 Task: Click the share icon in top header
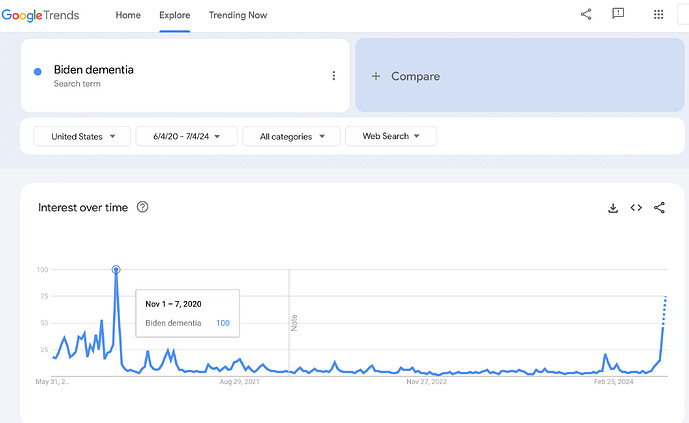pos(586,14)
